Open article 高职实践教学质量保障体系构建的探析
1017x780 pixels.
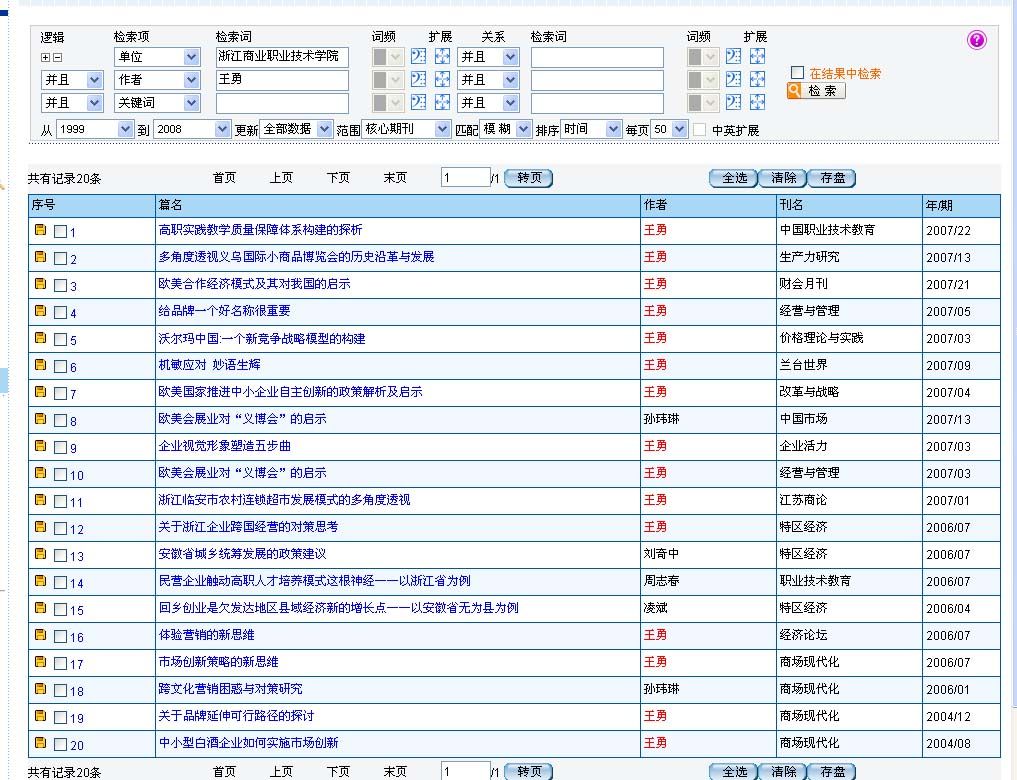click(260, 230)
